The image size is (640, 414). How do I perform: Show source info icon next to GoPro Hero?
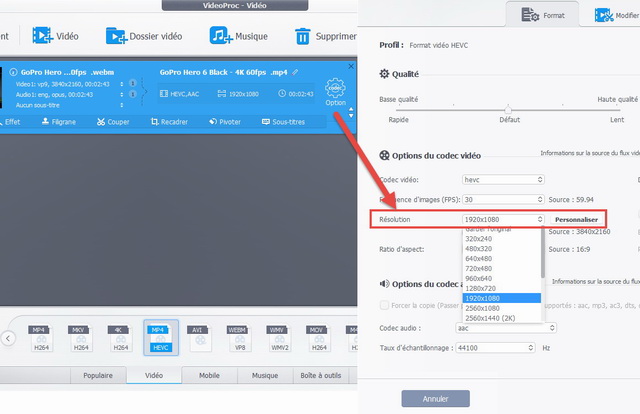tap(13, 72)
